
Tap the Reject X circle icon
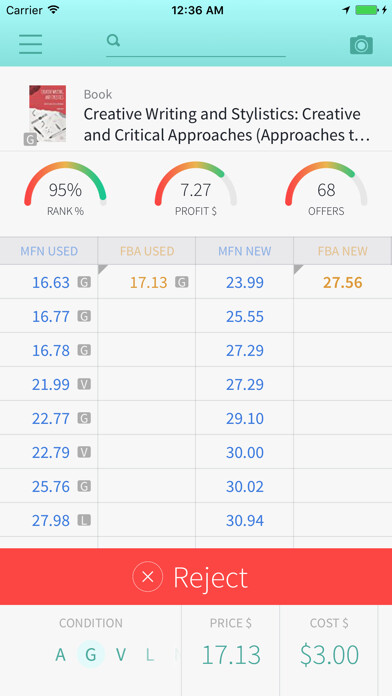pyautogui.click(x=148, y=577)
